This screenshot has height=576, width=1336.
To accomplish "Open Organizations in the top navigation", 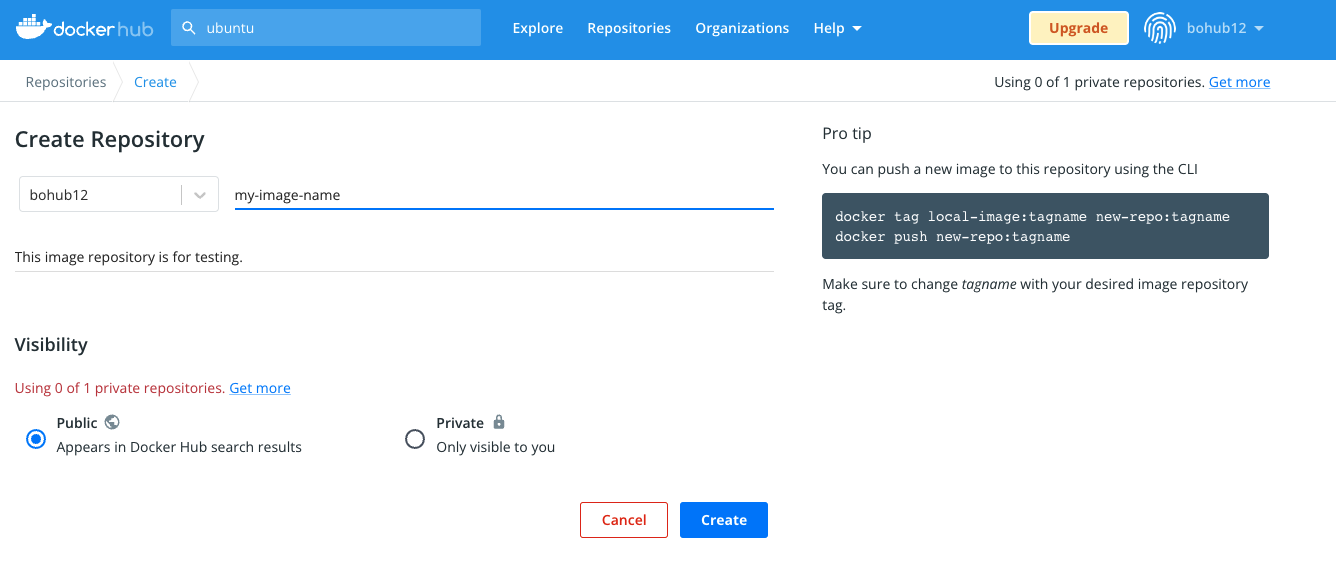I will (742, 28).
